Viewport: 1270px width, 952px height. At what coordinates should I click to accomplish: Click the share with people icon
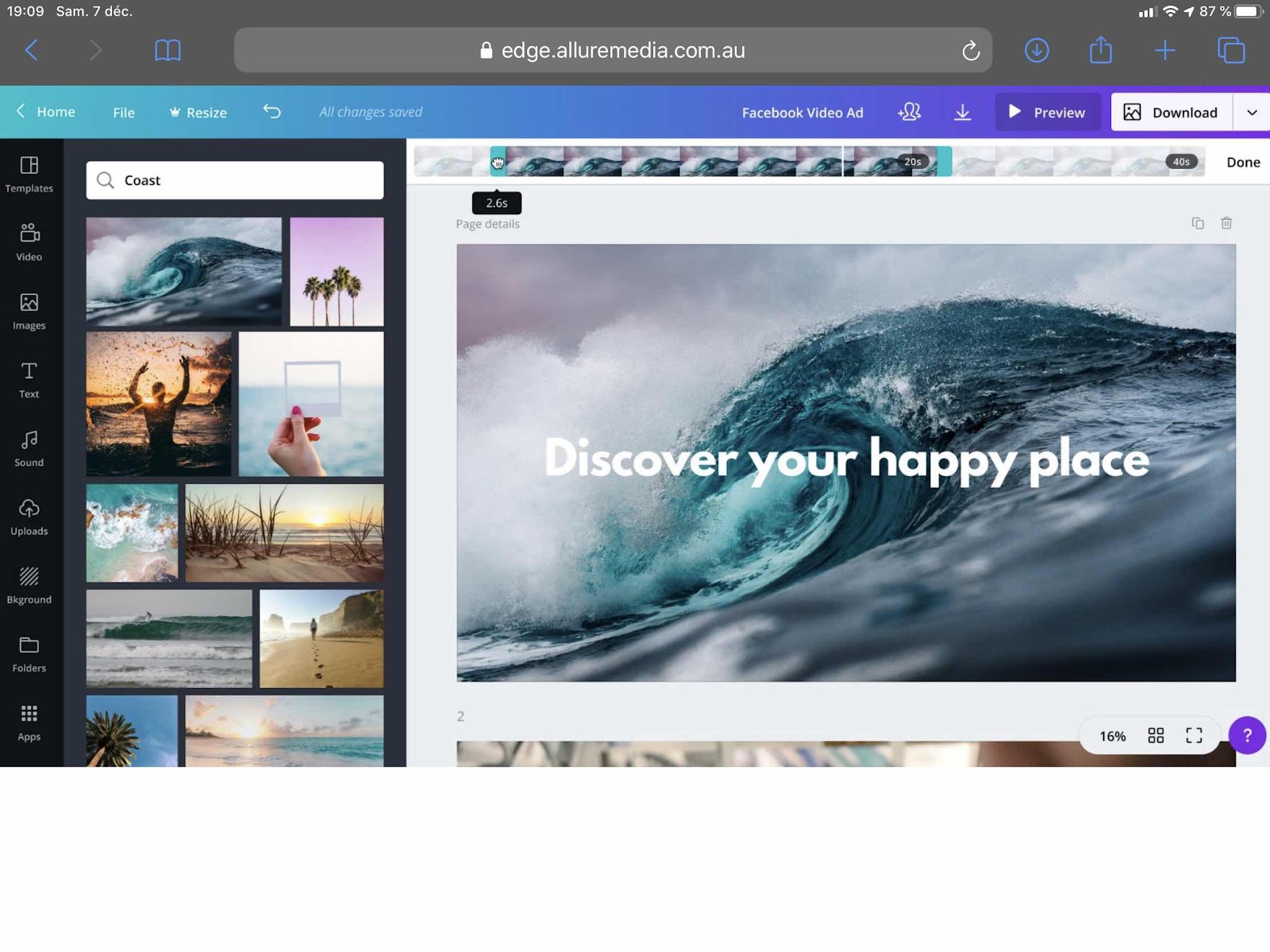click(910, 112)
